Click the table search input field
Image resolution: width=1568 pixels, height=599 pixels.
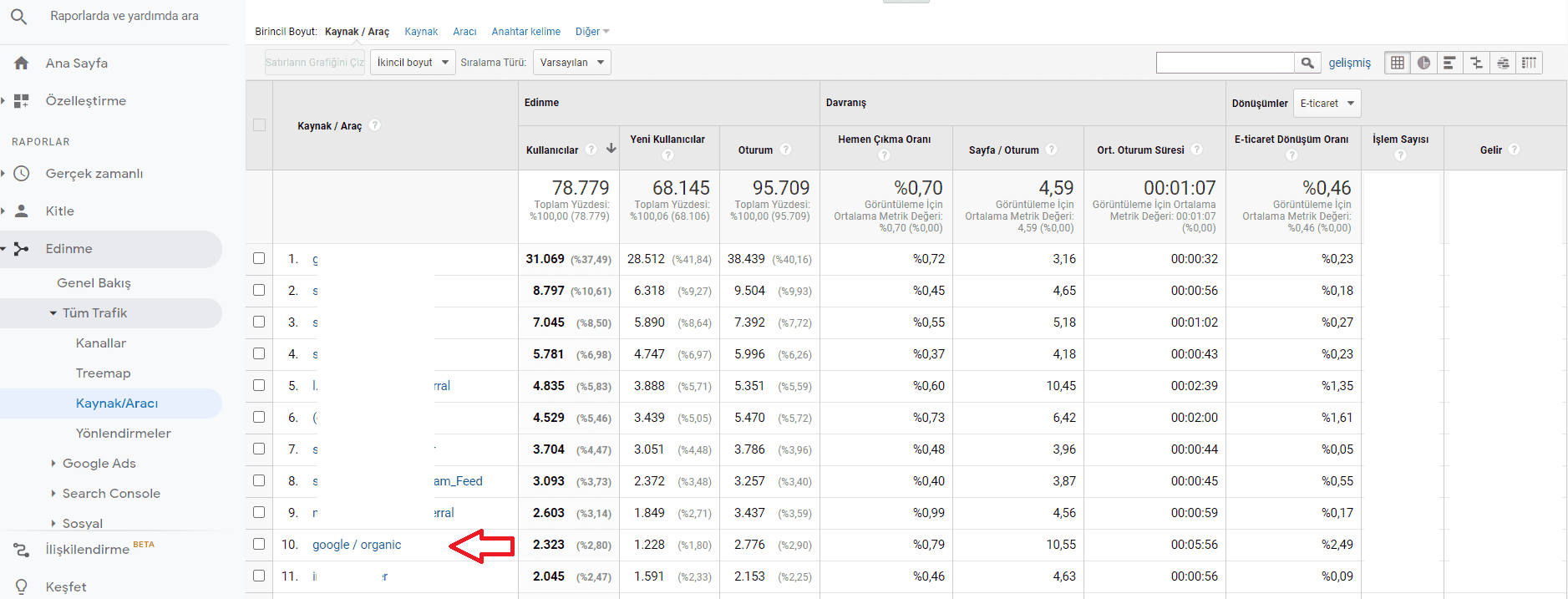tap(1225, 63)
